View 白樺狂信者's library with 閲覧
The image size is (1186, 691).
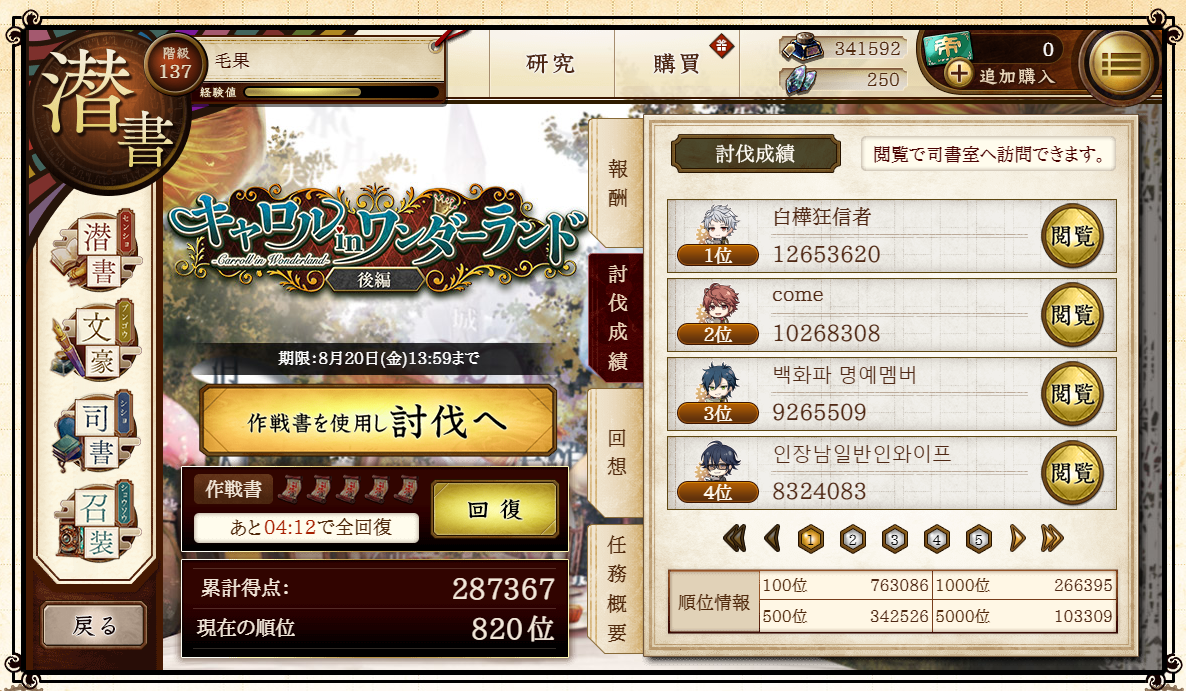click(x=1073, y=236)
